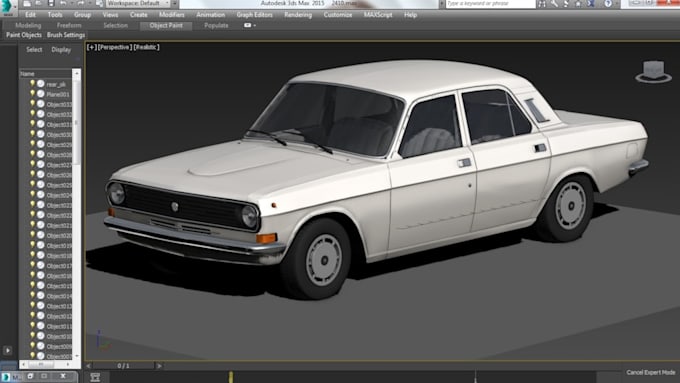680x383 pixels.
Task: Click the Brush Settings panel button
Action: point(66,35)
